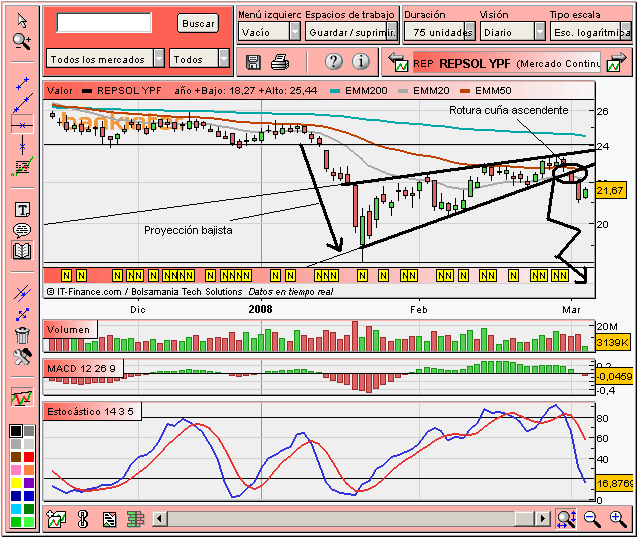Image resolution: width=639 pixels, height=539 pixels.
Task: Select the text label tool
Action: click(22, 210)
